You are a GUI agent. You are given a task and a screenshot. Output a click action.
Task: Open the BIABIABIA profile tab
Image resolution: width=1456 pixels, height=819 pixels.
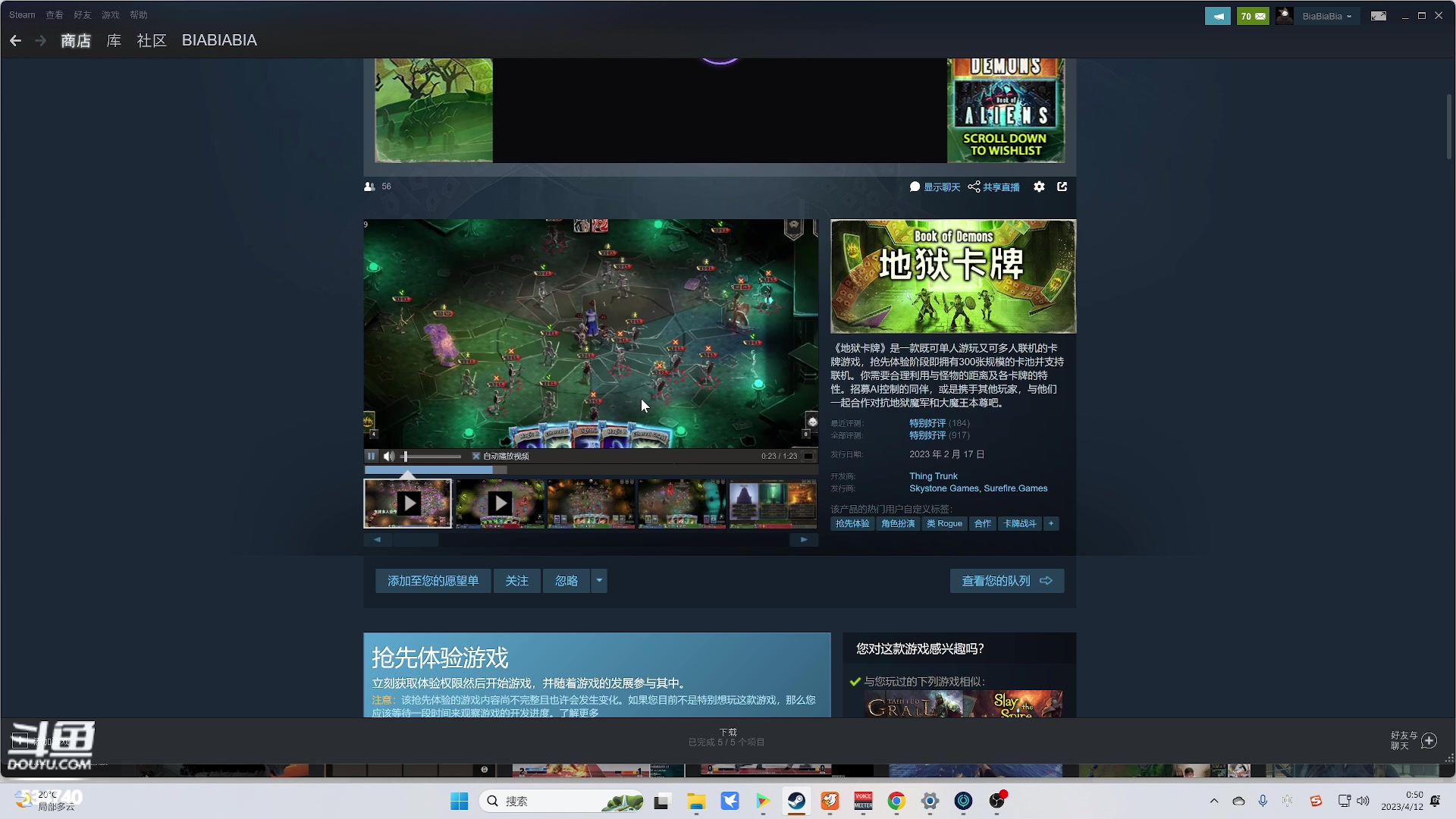point(219,41)
